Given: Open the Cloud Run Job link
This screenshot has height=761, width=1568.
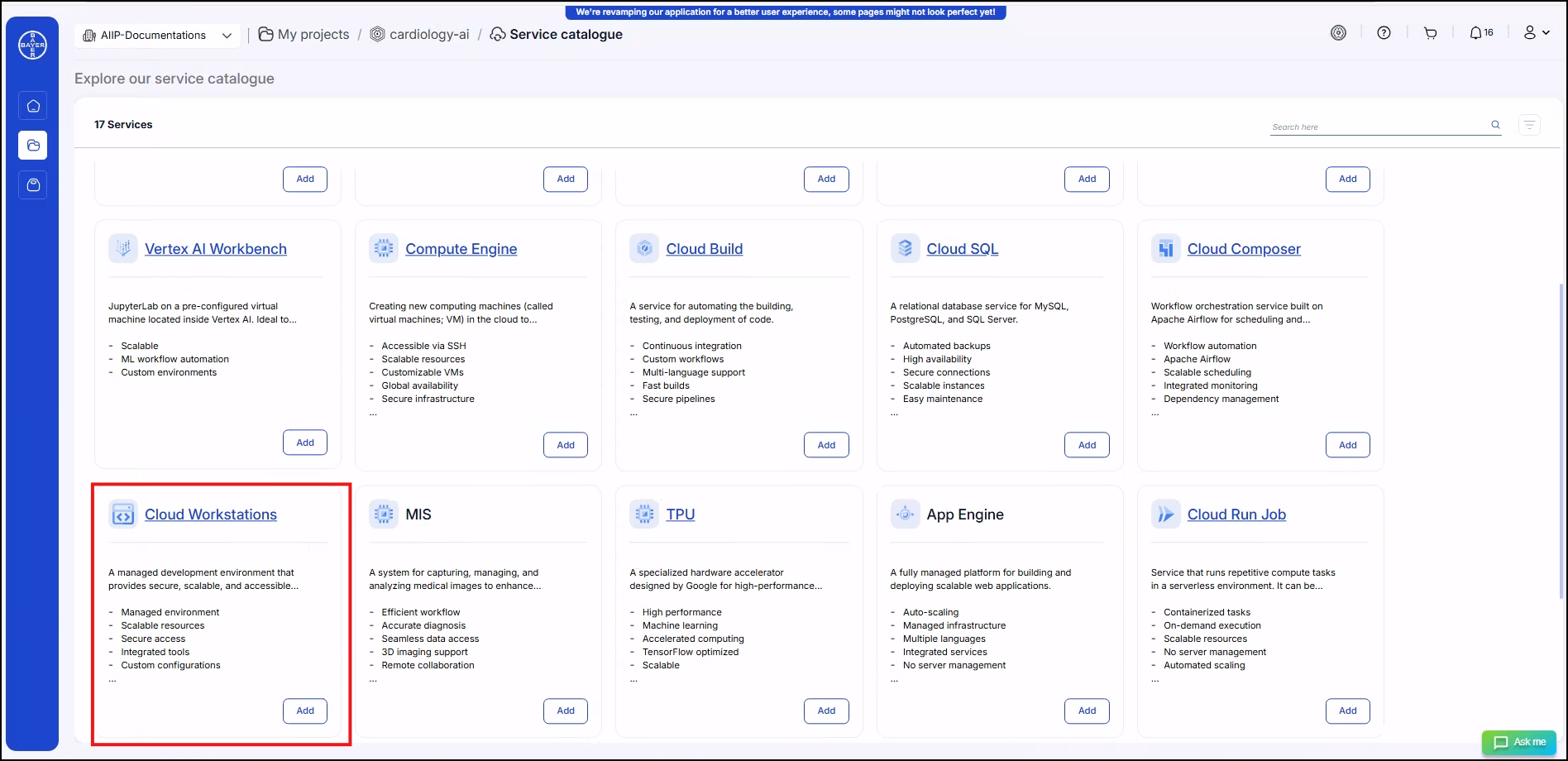Looking at the screenshot, I should click(x=1236, y=515).
